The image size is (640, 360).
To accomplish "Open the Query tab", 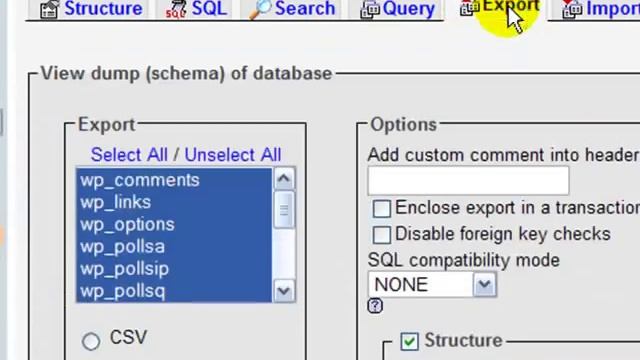I will [397, 9].
